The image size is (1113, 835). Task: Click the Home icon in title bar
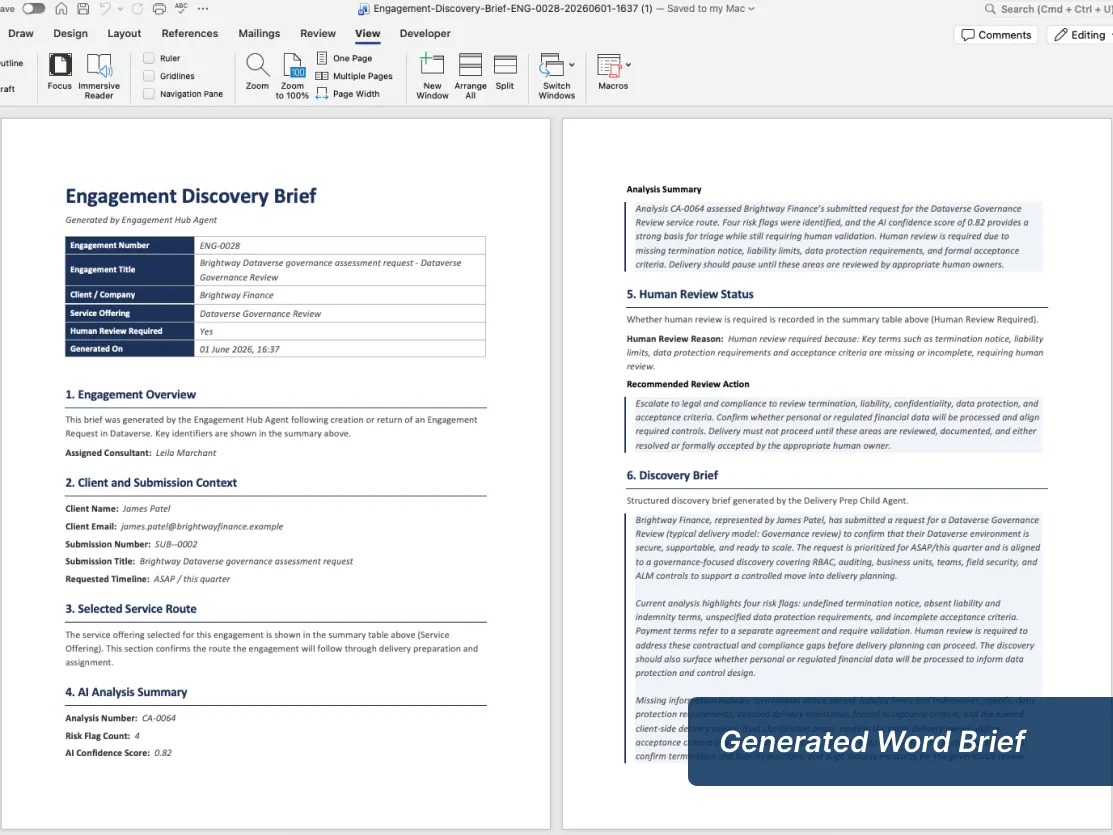pos(62,9)
